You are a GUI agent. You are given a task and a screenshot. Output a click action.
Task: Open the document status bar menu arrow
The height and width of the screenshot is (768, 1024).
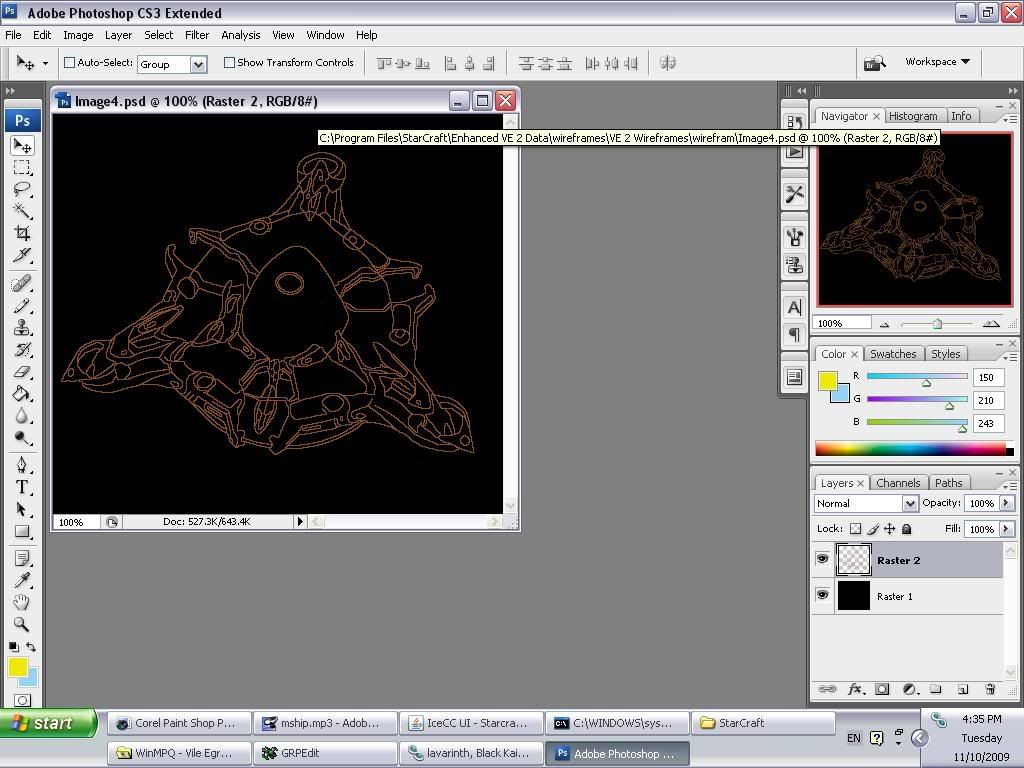[300, 521]
